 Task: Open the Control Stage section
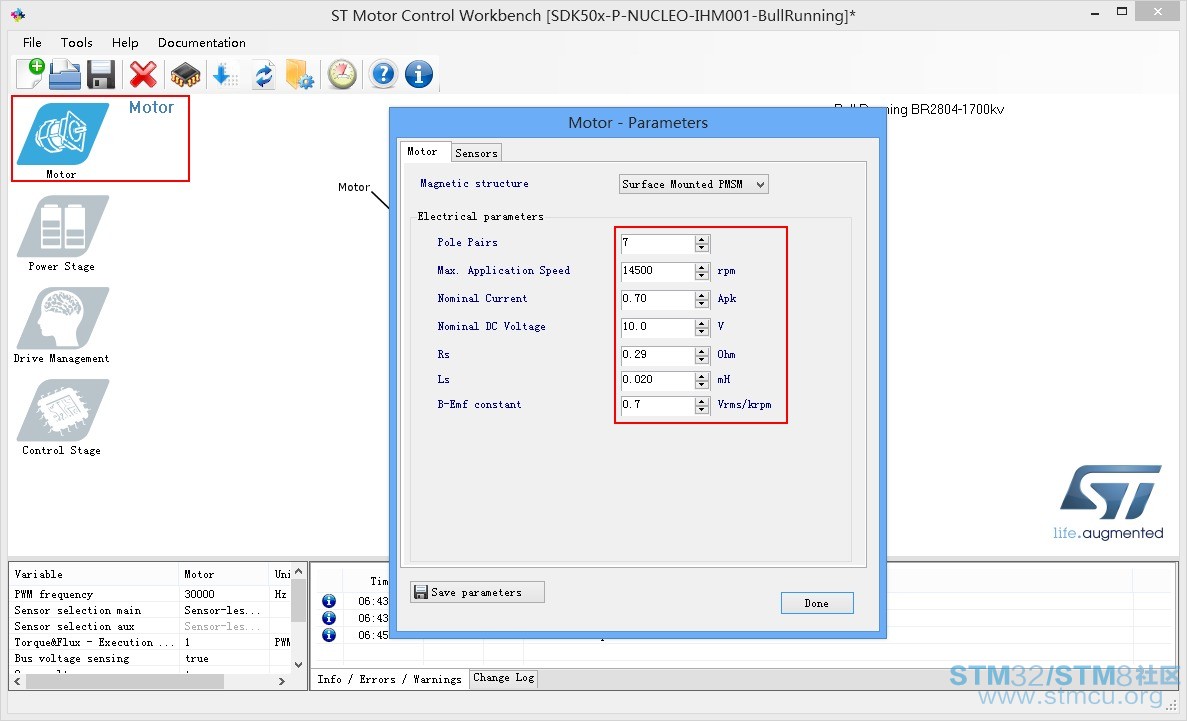click(x=63, y=410)
